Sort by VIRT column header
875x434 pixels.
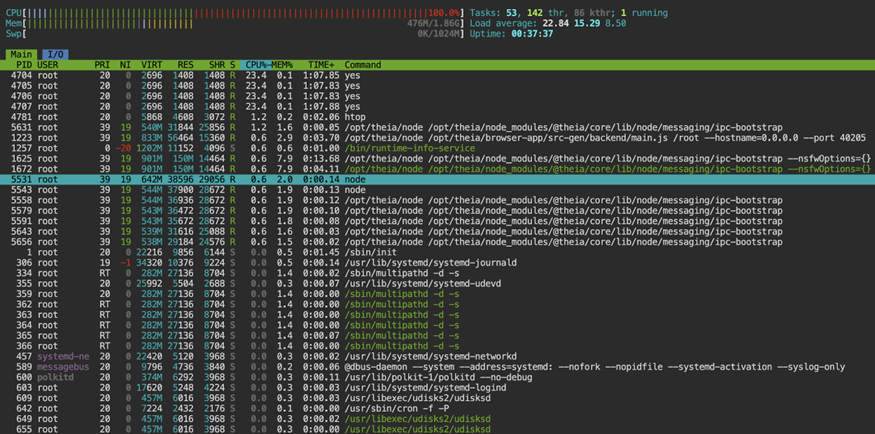coord(151,65)
